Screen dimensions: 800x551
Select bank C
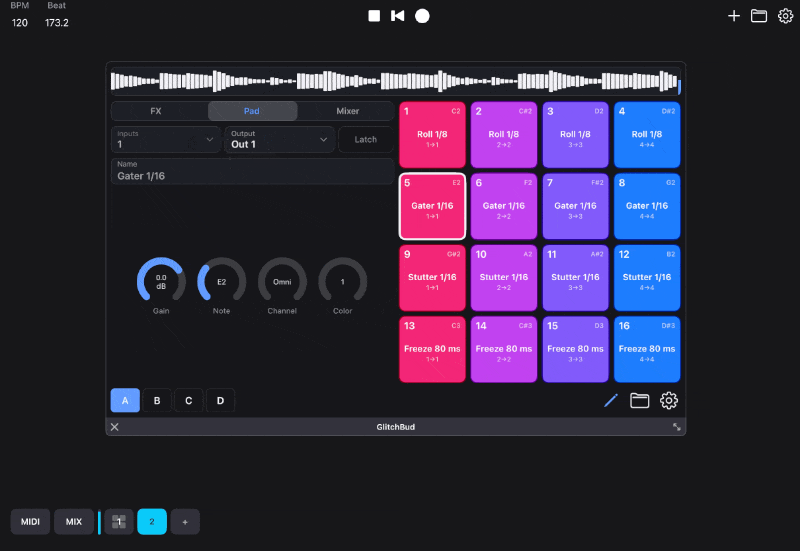click(x=189, y=400)
